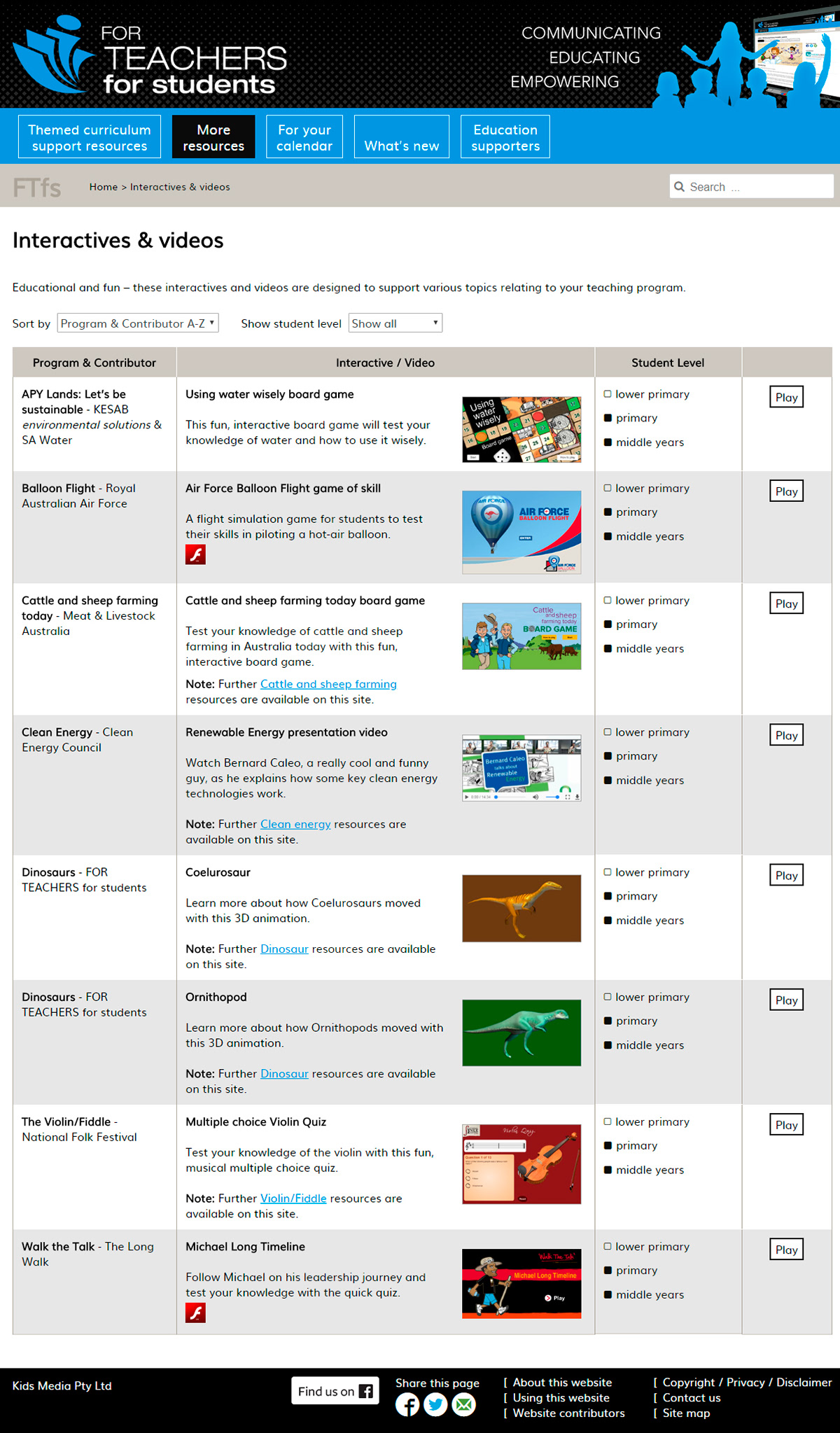Follow the Clean energy resources link
The width and height of the screenshot is (840, 1433).
pos(295,824)
